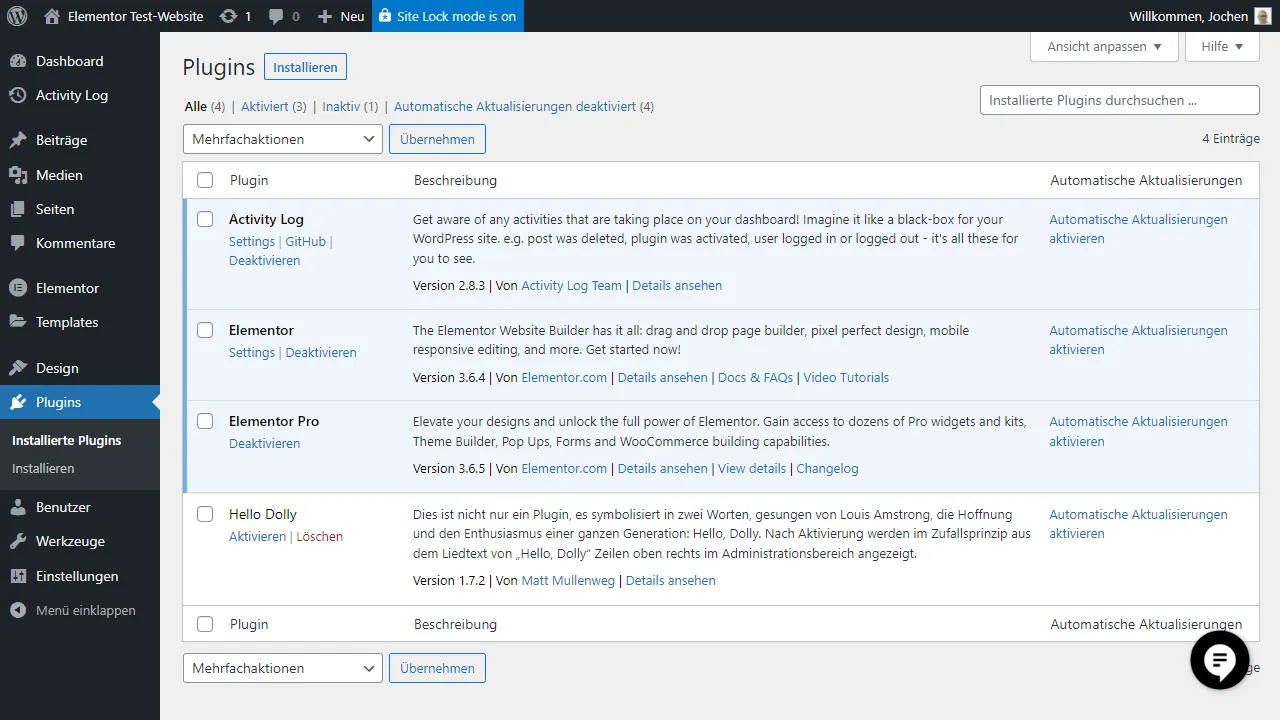The image size is (1280, 720).
Task: Open the Neu menu in admin bar
Action: tap(340, 16)
